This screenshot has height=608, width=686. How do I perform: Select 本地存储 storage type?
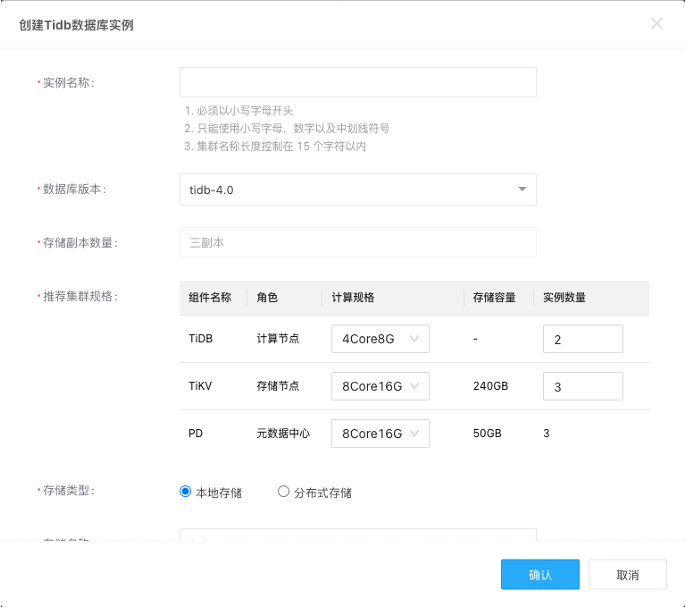tap(186, 491)
